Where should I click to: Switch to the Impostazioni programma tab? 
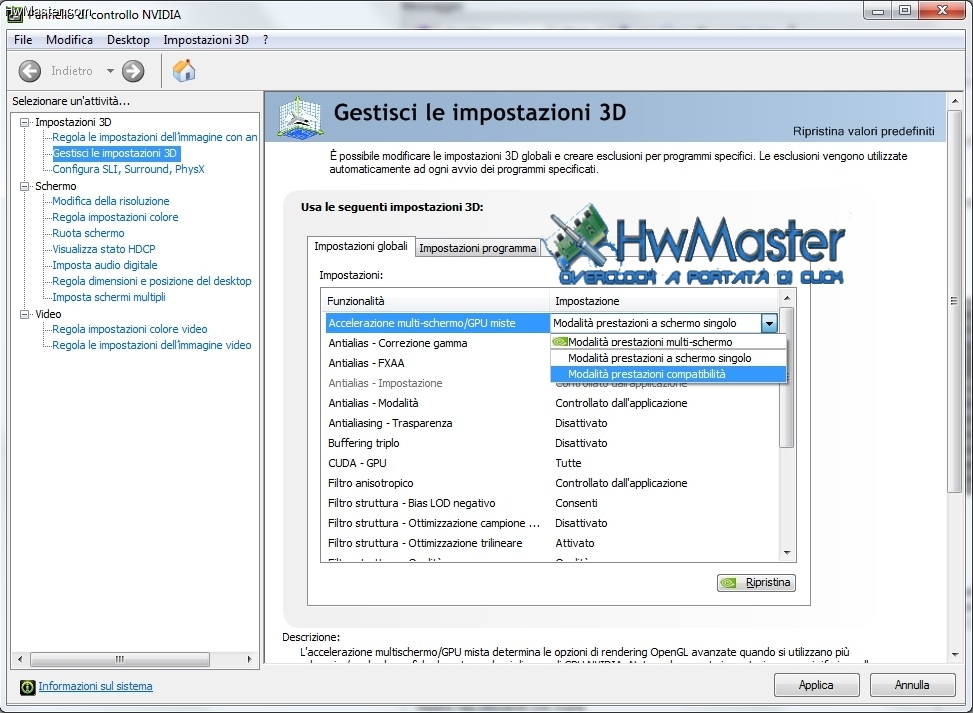[477, 248]
